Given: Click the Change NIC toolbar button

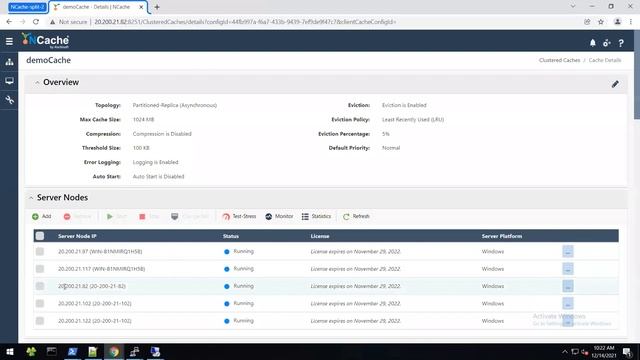Looking at the screenshot, I should (x=190, y=216).
